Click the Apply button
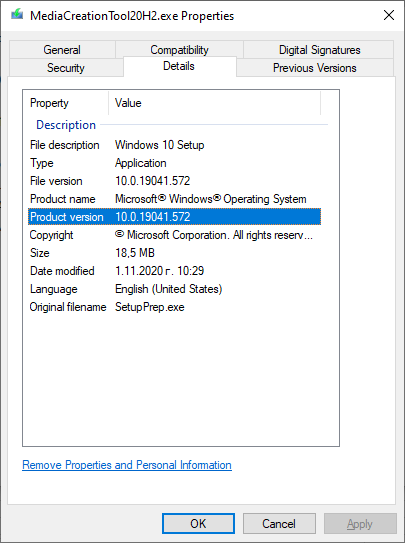Screen dimensions: 405x543 [360, 523]
